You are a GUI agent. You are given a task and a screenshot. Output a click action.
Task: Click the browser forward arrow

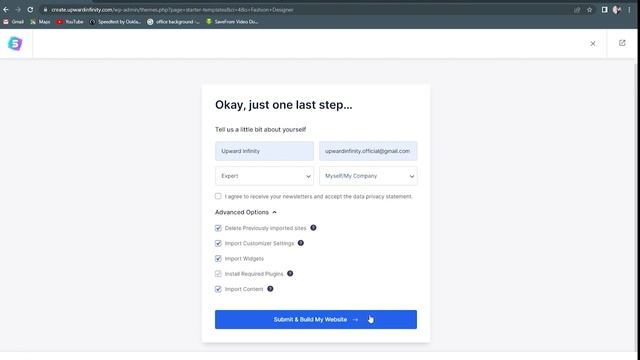tap(18, 9)
